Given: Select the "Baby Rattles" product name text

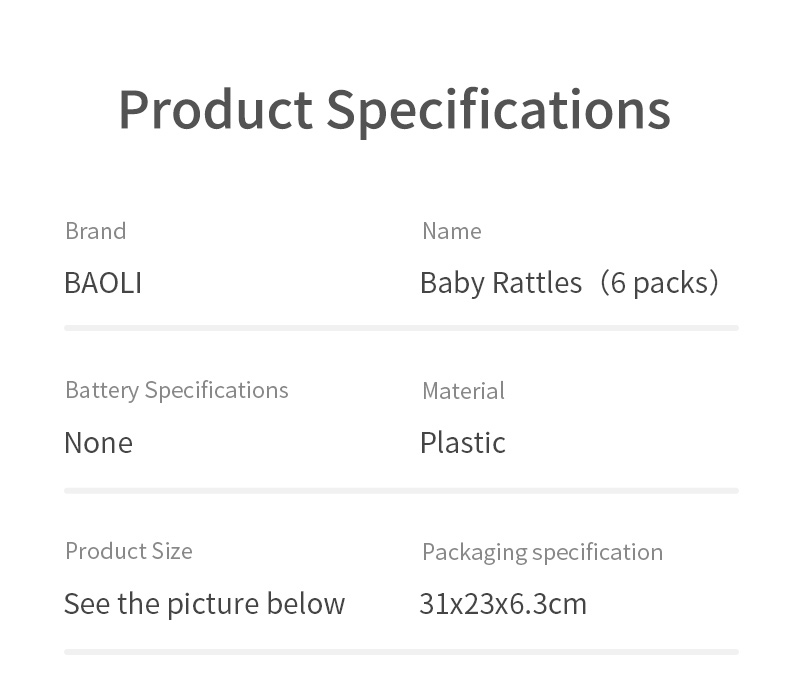Looking at the screenshot, I should coord(500,283).
